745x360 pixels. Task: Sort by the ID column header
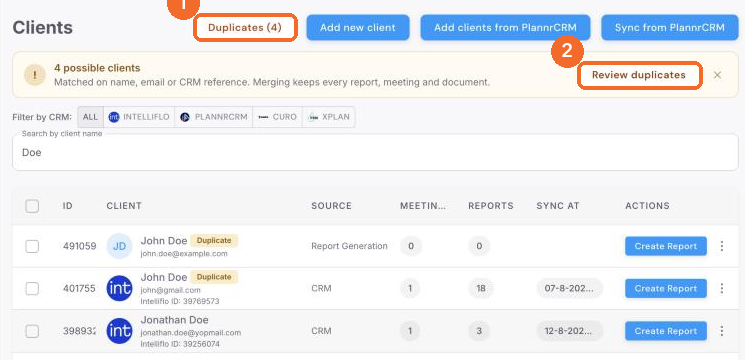click(x=67, y=206)
